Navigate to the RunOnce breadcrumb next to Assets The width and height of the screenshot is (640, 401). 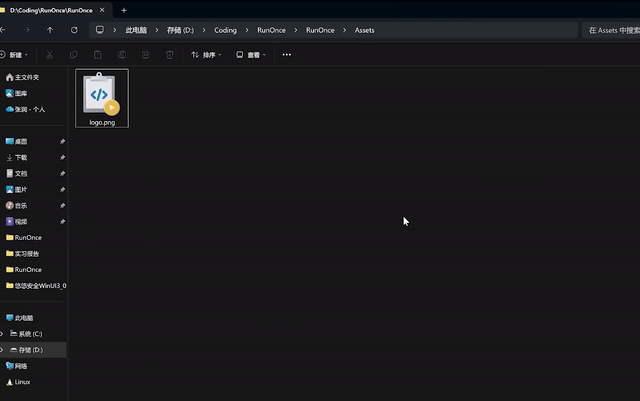click(x=320, y=30)
